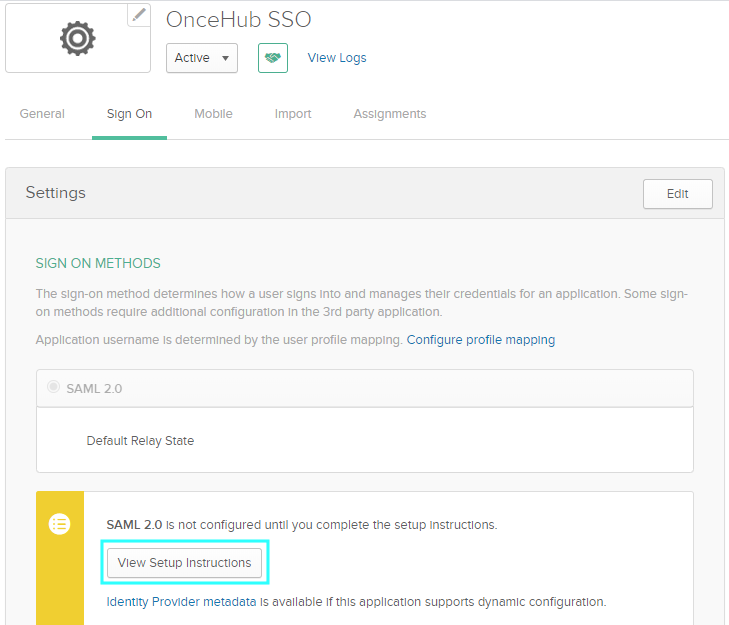This screenshot has height=625, width=729.
Task: Click the Default Relay State label
Action: click(140, 441)
